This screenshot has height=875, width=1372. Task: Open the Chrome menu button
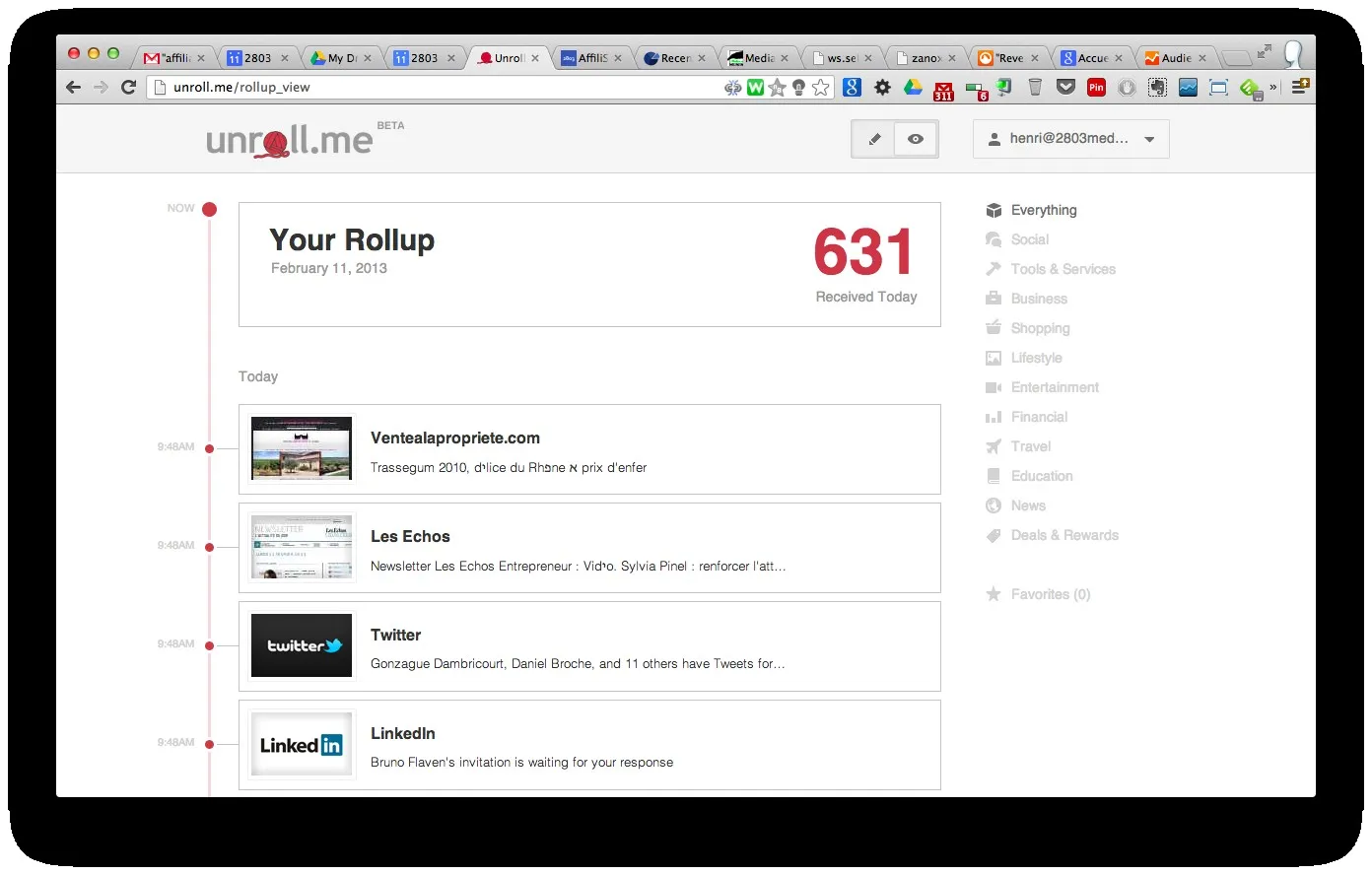1300,87
